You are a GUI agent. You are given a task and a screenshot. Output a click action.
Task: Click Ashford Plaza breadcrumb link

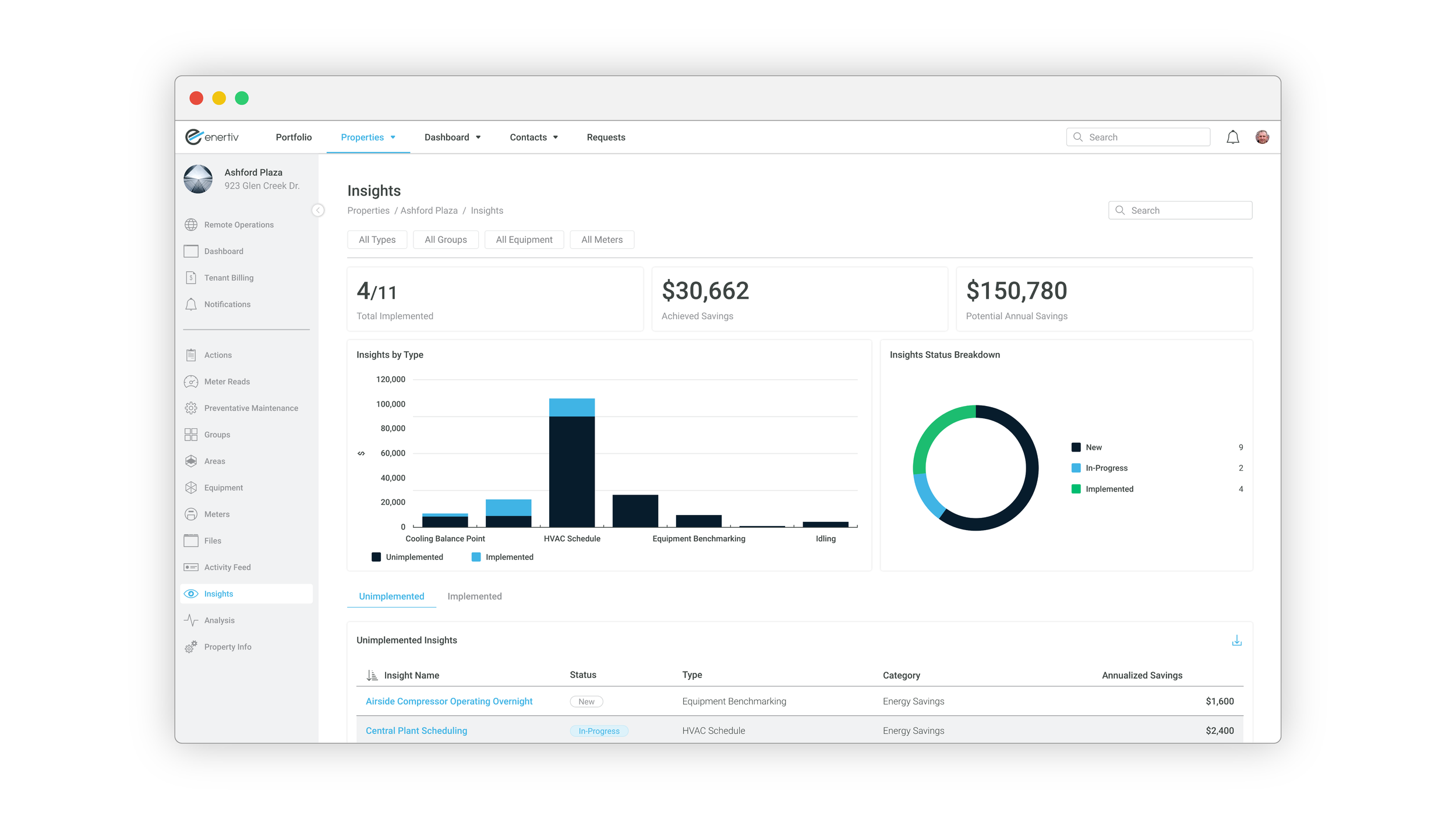(x=429, y=211)
